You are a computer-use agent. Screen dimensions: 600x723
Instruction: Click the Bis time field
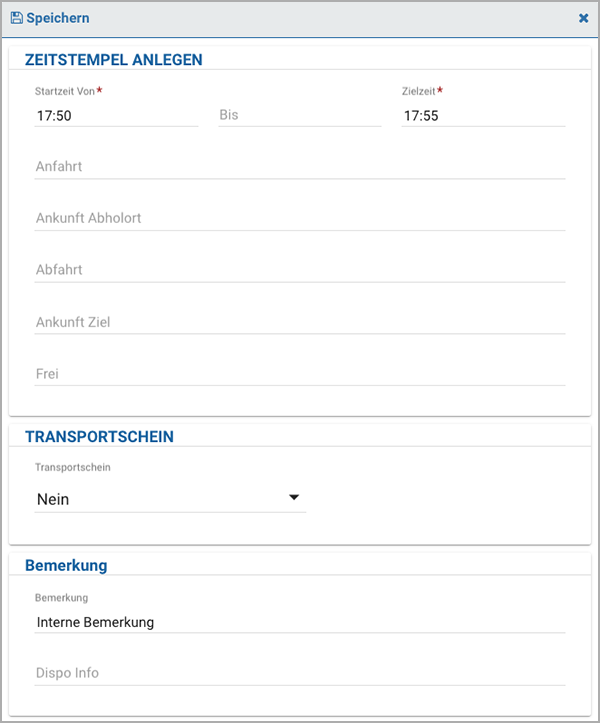[x=300, y=115]
